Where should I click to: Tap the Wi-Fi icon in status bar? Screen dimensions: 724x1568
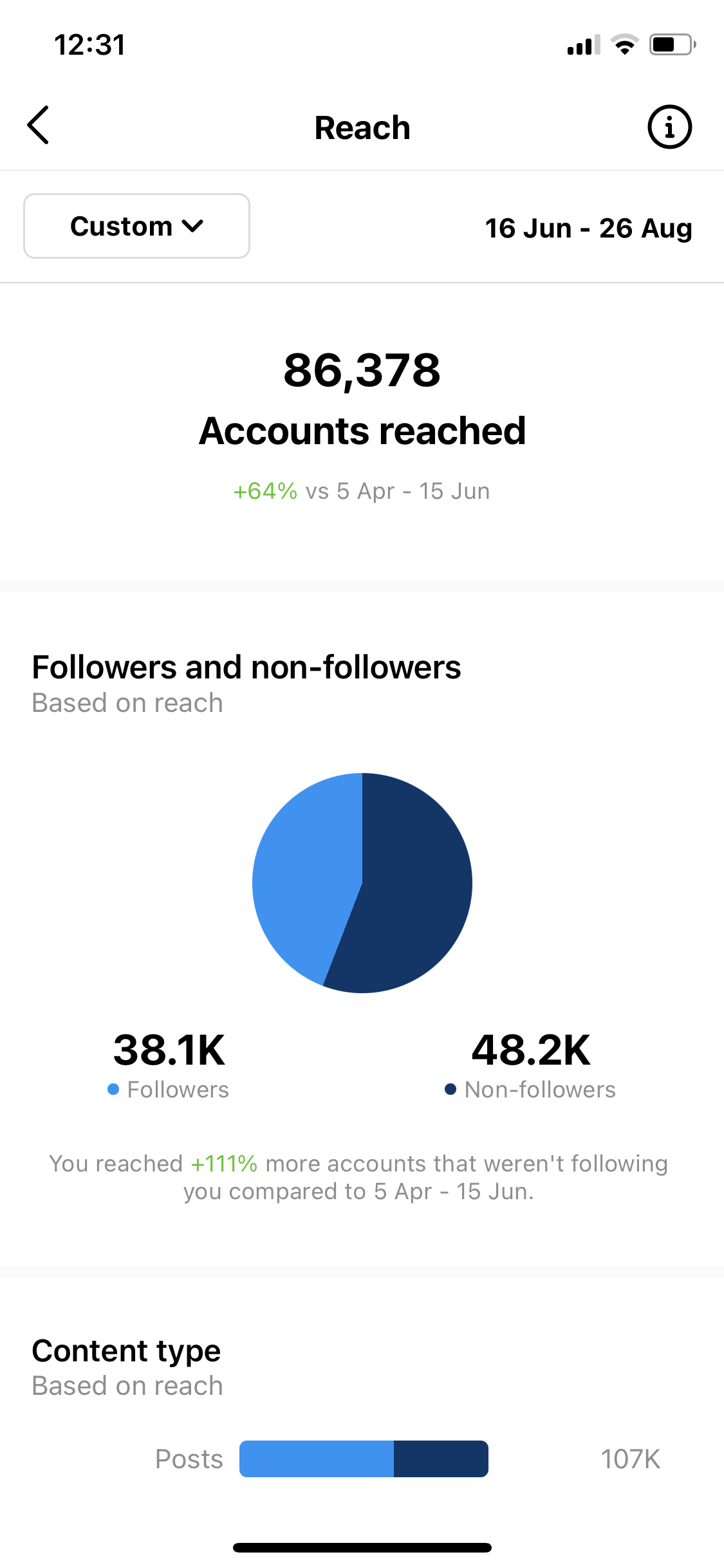[624, 44]
